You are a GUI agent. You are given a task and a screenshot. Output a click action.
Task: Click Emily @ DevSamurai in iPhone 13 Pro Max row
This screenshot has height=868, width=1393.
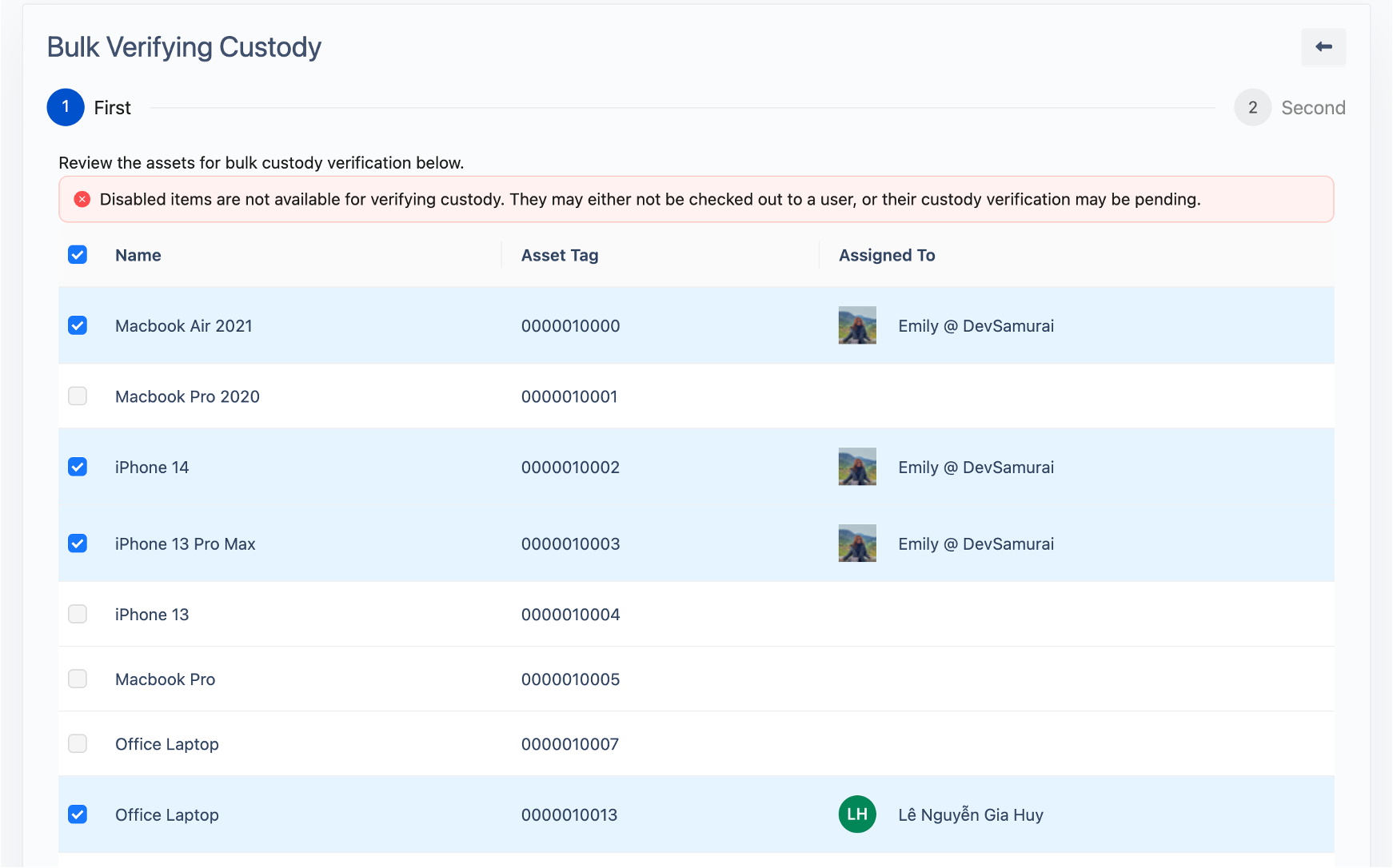coord(976,544)
